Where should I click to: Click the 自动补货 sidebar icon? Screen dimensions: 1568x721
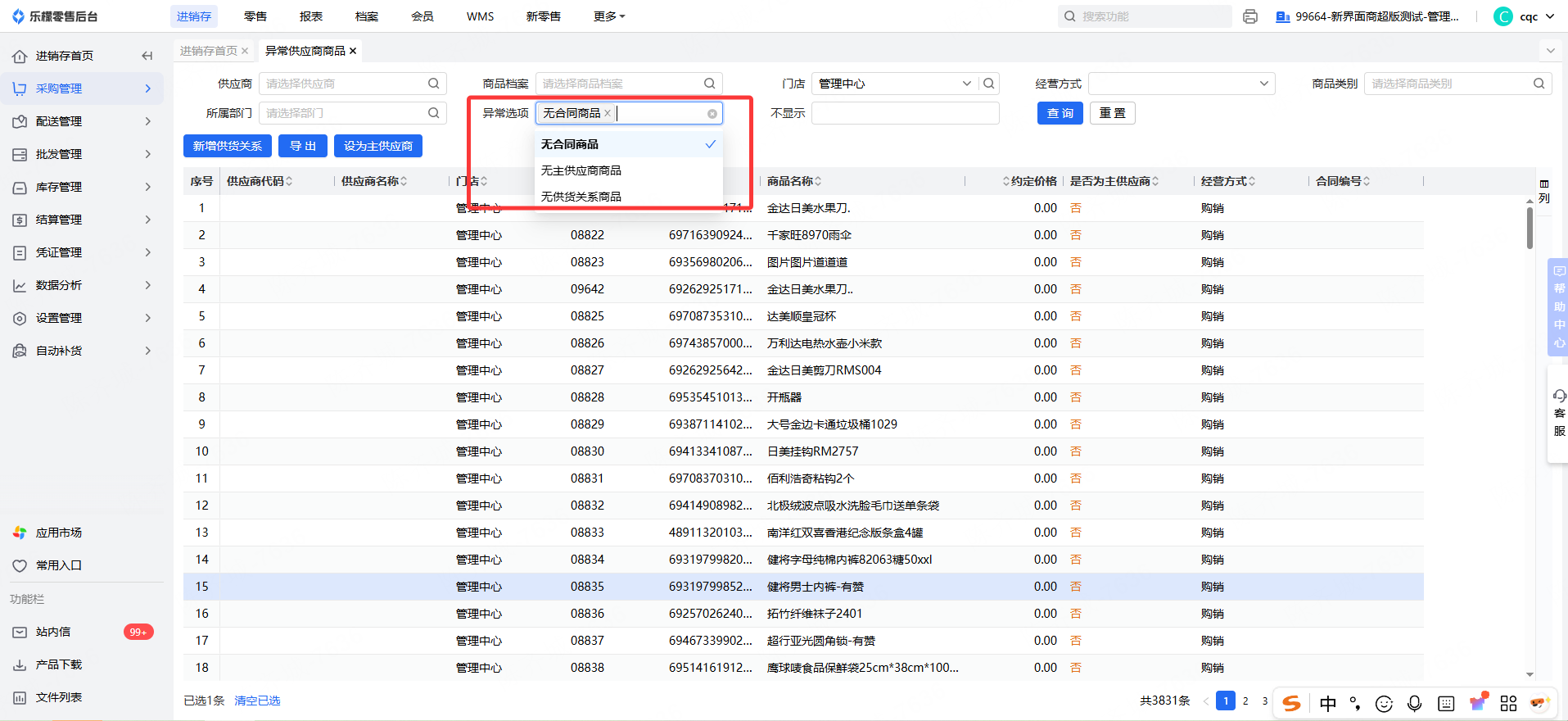coord(20,351)
